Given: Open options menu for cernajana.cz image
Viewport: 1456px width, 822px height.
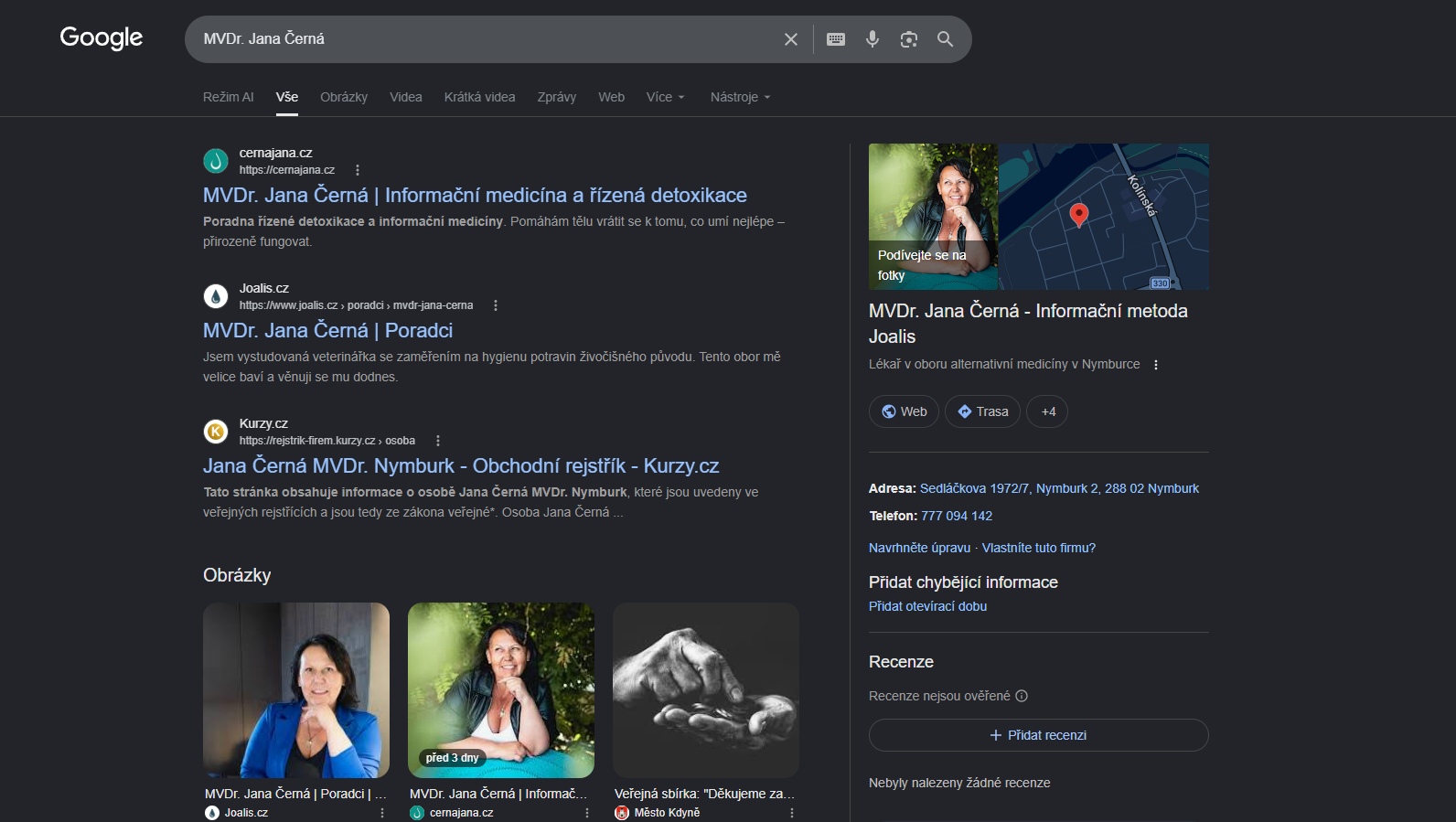Looking at the screenshot, I should (x=587, y=813).
